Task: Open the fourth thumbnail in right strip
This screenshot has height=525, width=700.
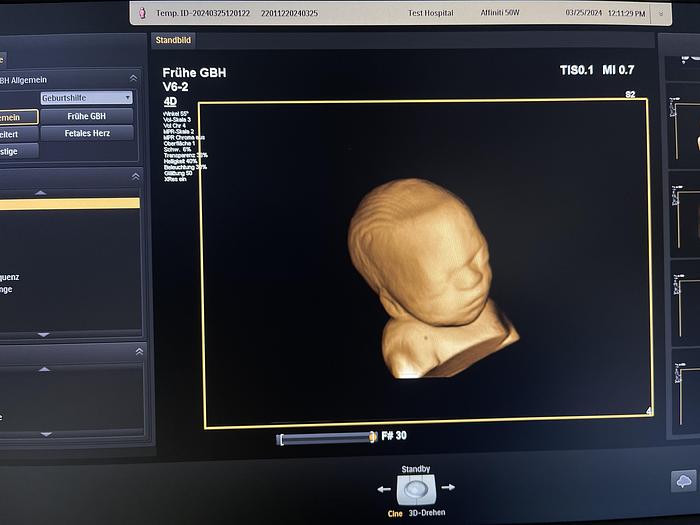Action: [x=686, y=304]
